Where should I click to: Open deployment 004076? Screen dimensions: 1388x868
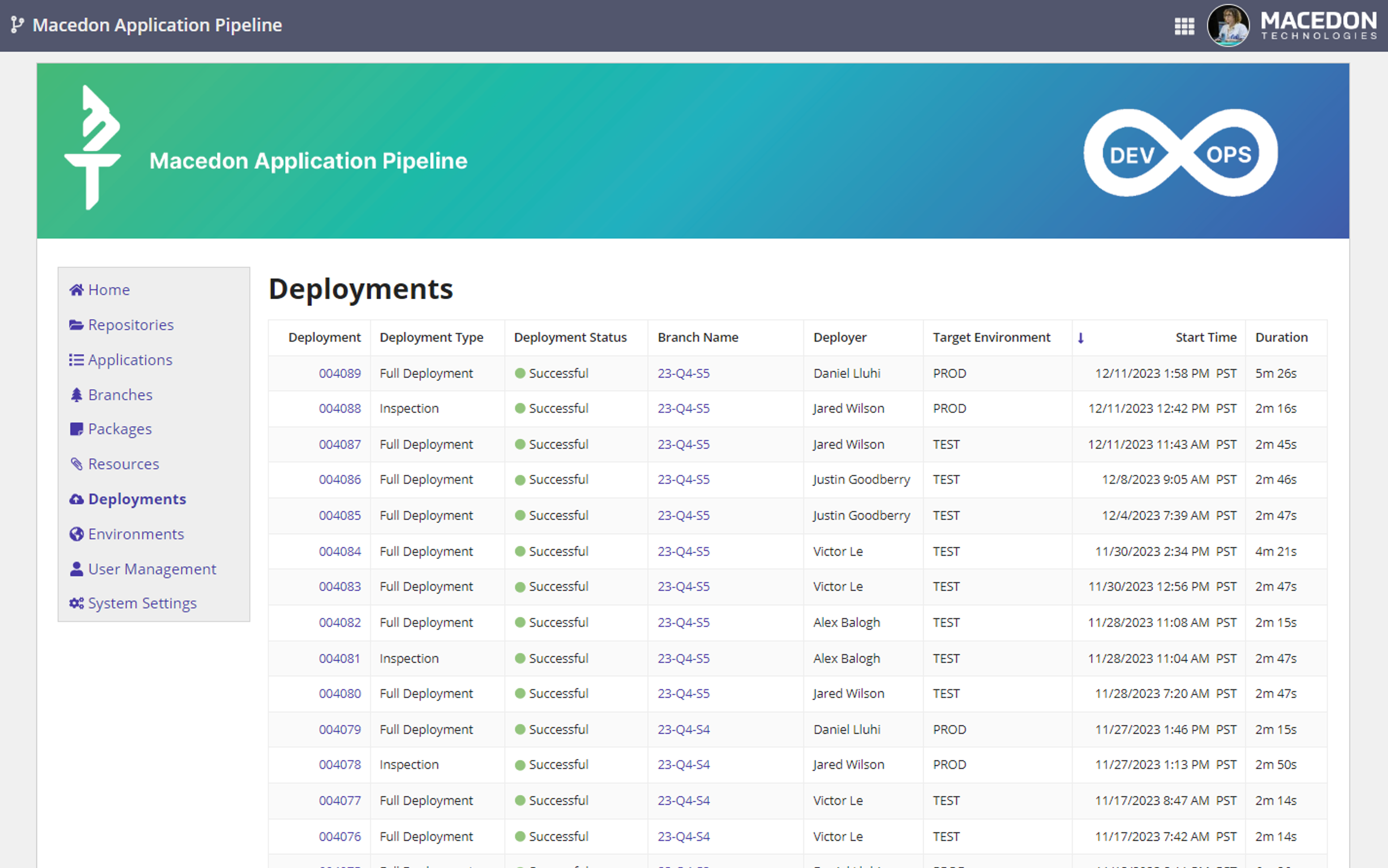pos(340,837)
